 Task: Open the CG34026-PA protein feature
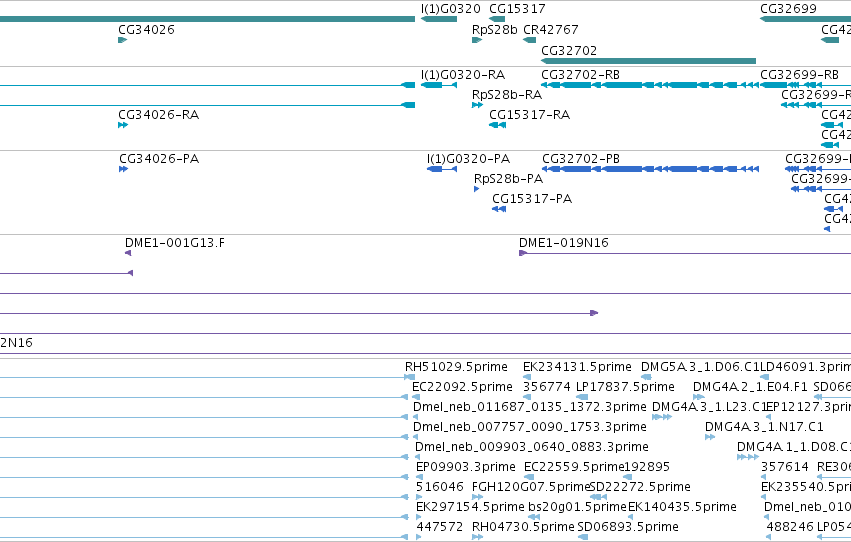coord(123,169)
